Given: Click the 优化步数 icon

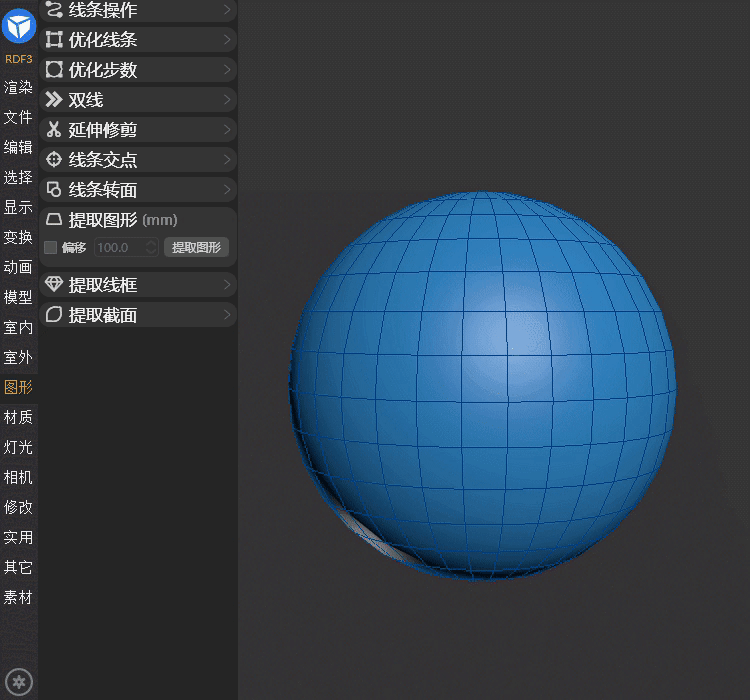Looking at the screenshot, I should [54, 69].
